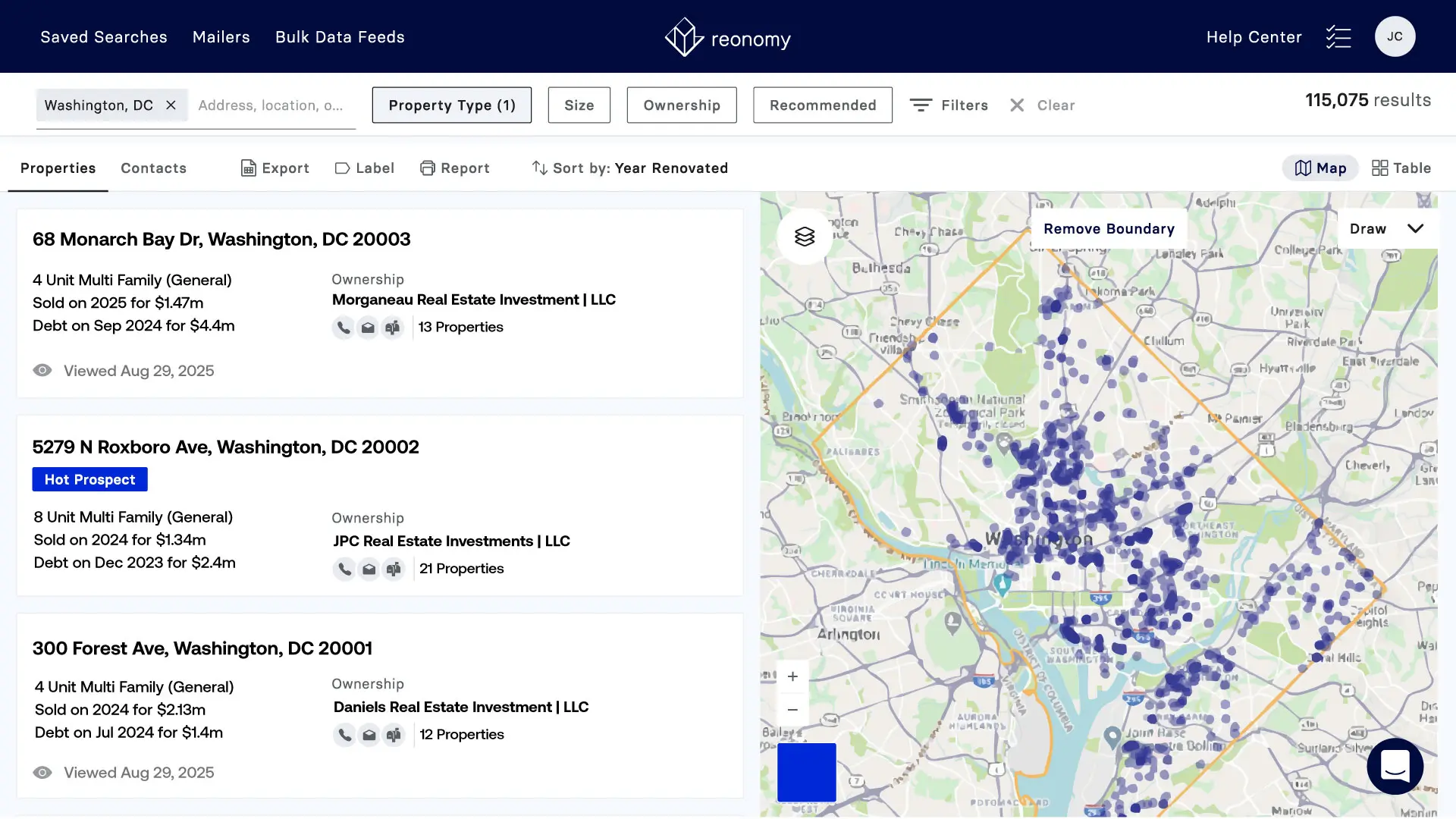Open the Property Type filter
This screenshot has width=1456, height=819.
[x=451, y=105]
